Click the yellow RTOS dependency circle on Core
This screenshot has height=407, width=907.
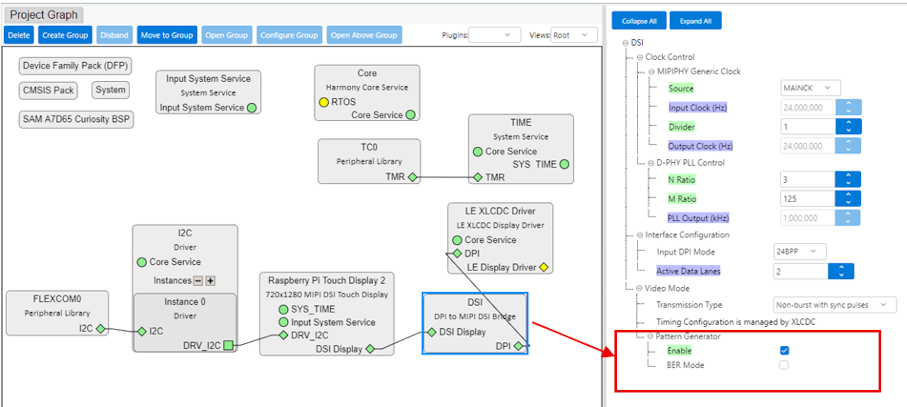[323, 102]
